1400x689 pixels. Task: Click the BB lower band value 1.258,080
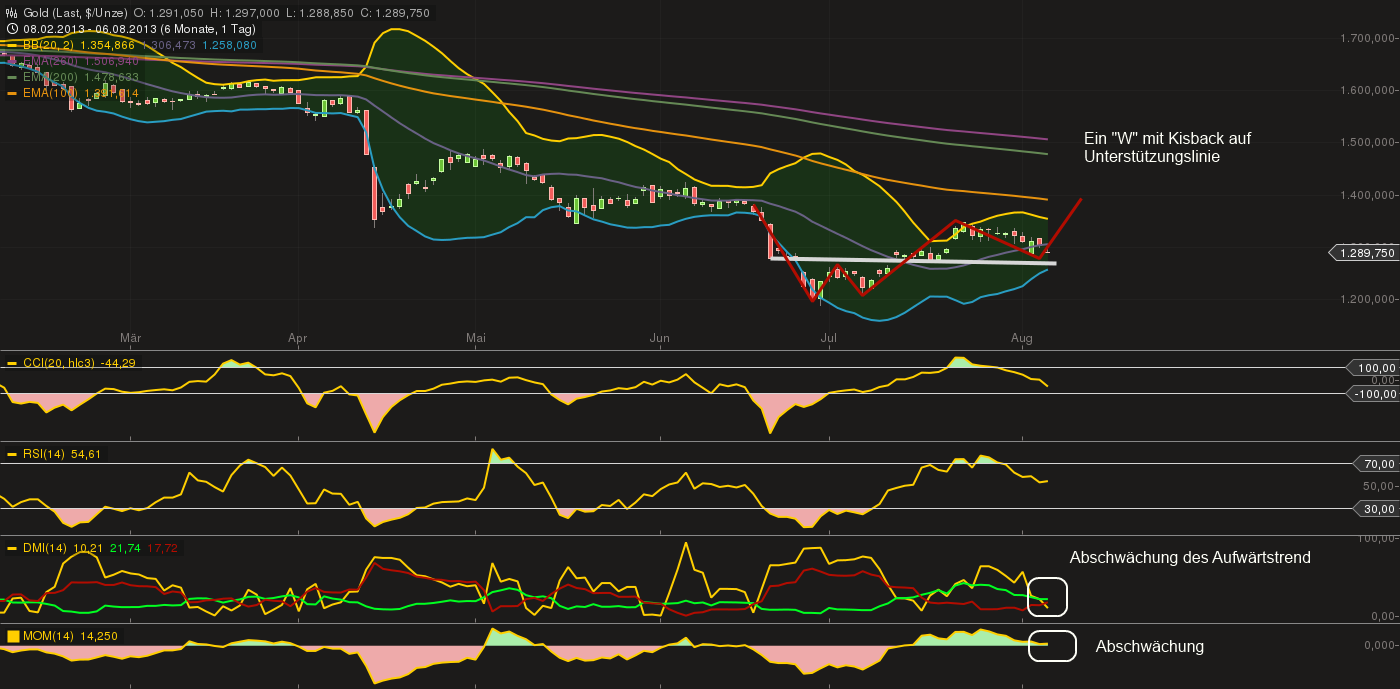click(229, 45)
